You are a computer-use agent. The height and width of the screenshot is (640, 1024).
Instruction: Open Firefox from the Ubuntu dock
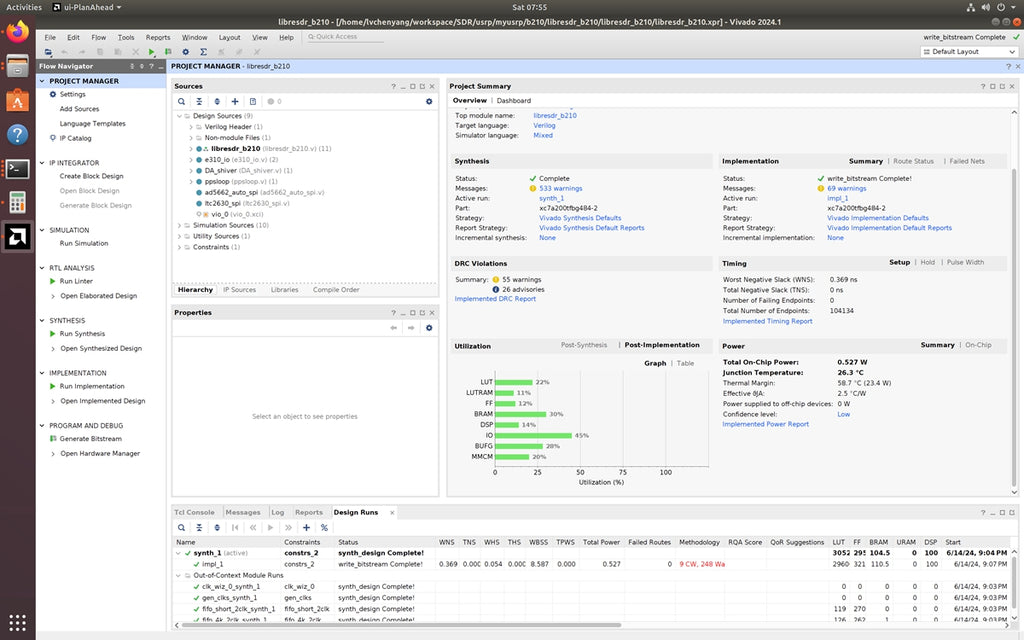coord(18,31)
